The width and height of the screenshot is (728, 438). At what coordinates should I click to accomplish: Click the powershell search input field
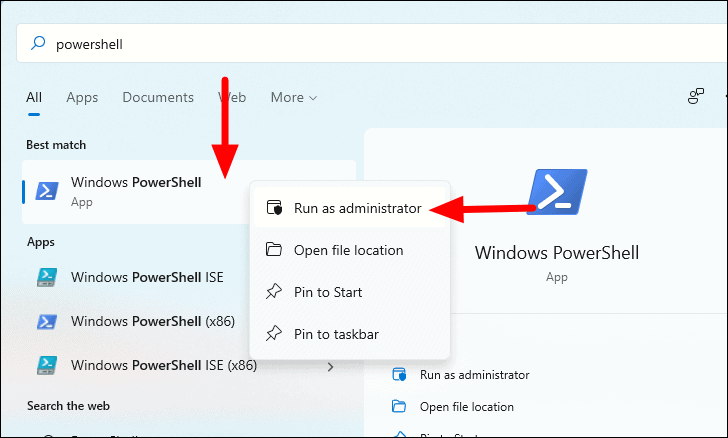[x=372, y=44]
